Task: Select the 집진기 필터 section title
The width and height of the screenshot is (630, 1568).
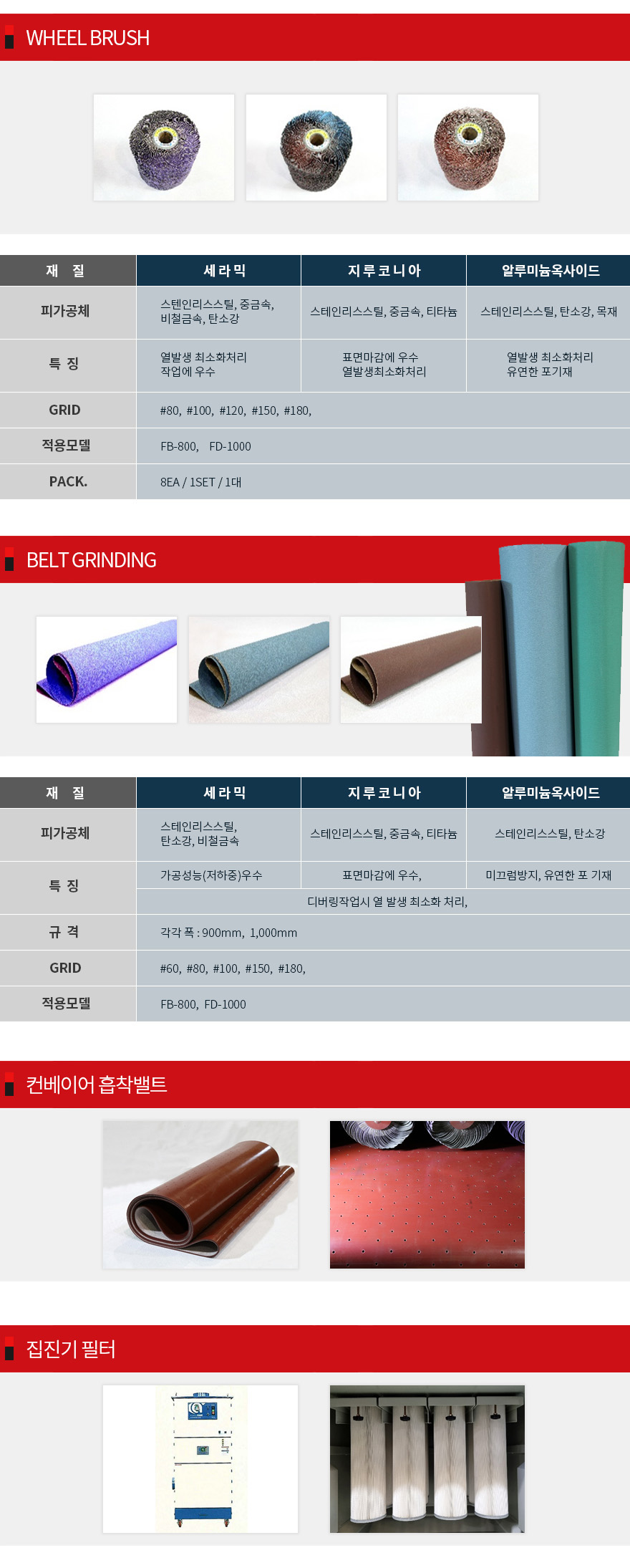Action: pyautogui.click(x=71, y=1350)
